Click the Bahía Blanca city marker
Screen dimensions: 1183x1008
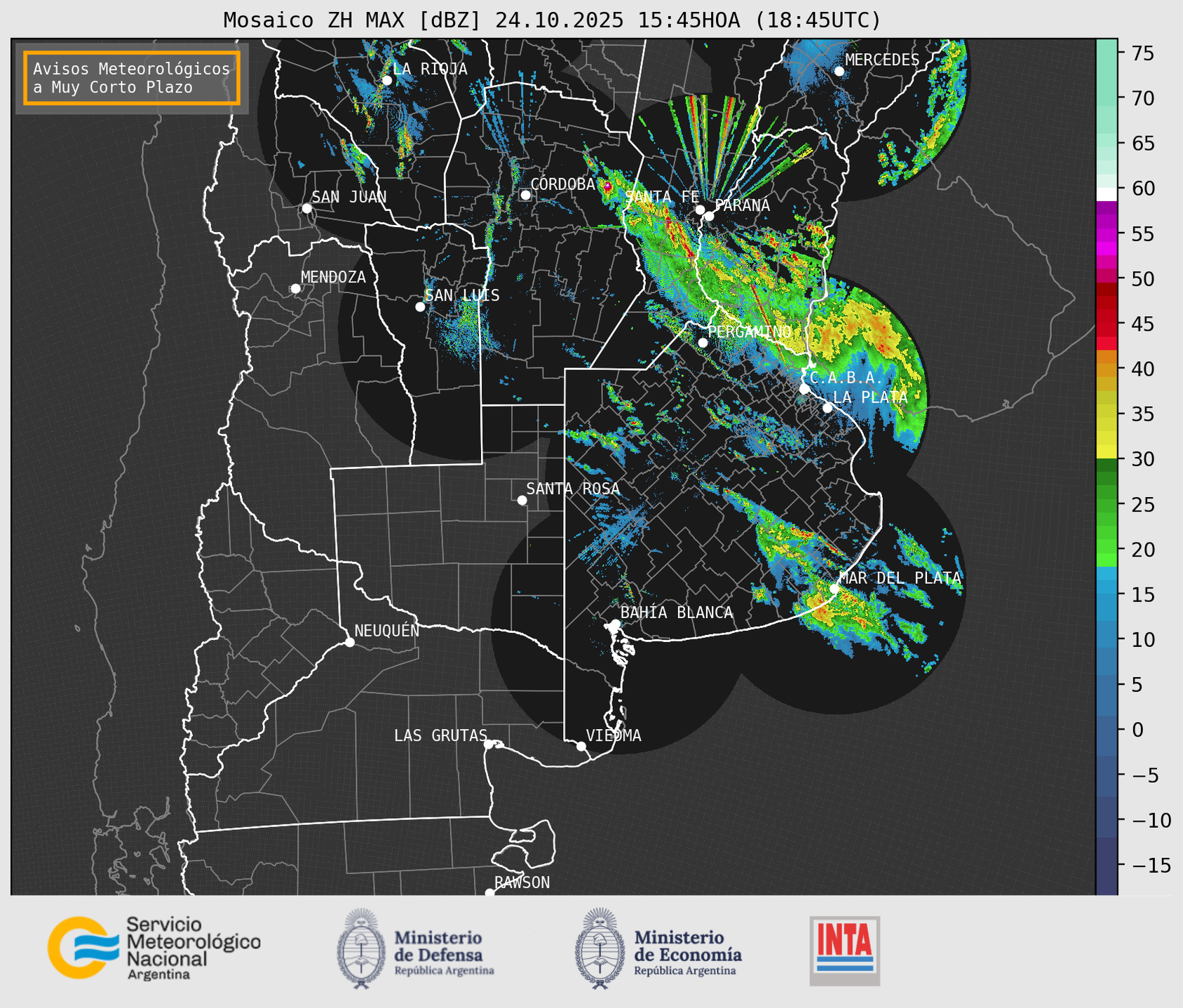(x=615, y=623)
